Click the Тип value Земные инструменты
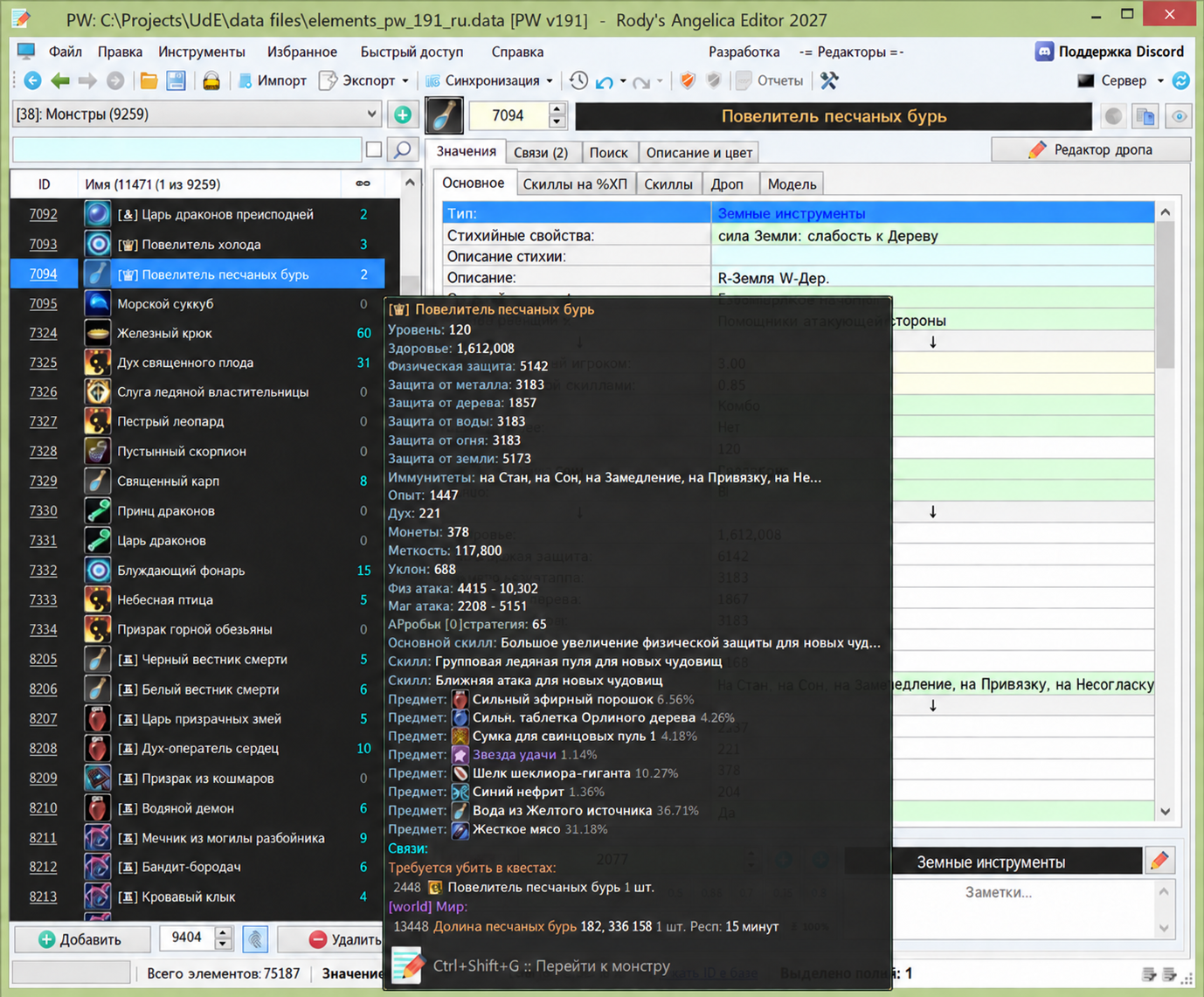The width and height of the screenshot is (1204, 997). tap(792, 213)
